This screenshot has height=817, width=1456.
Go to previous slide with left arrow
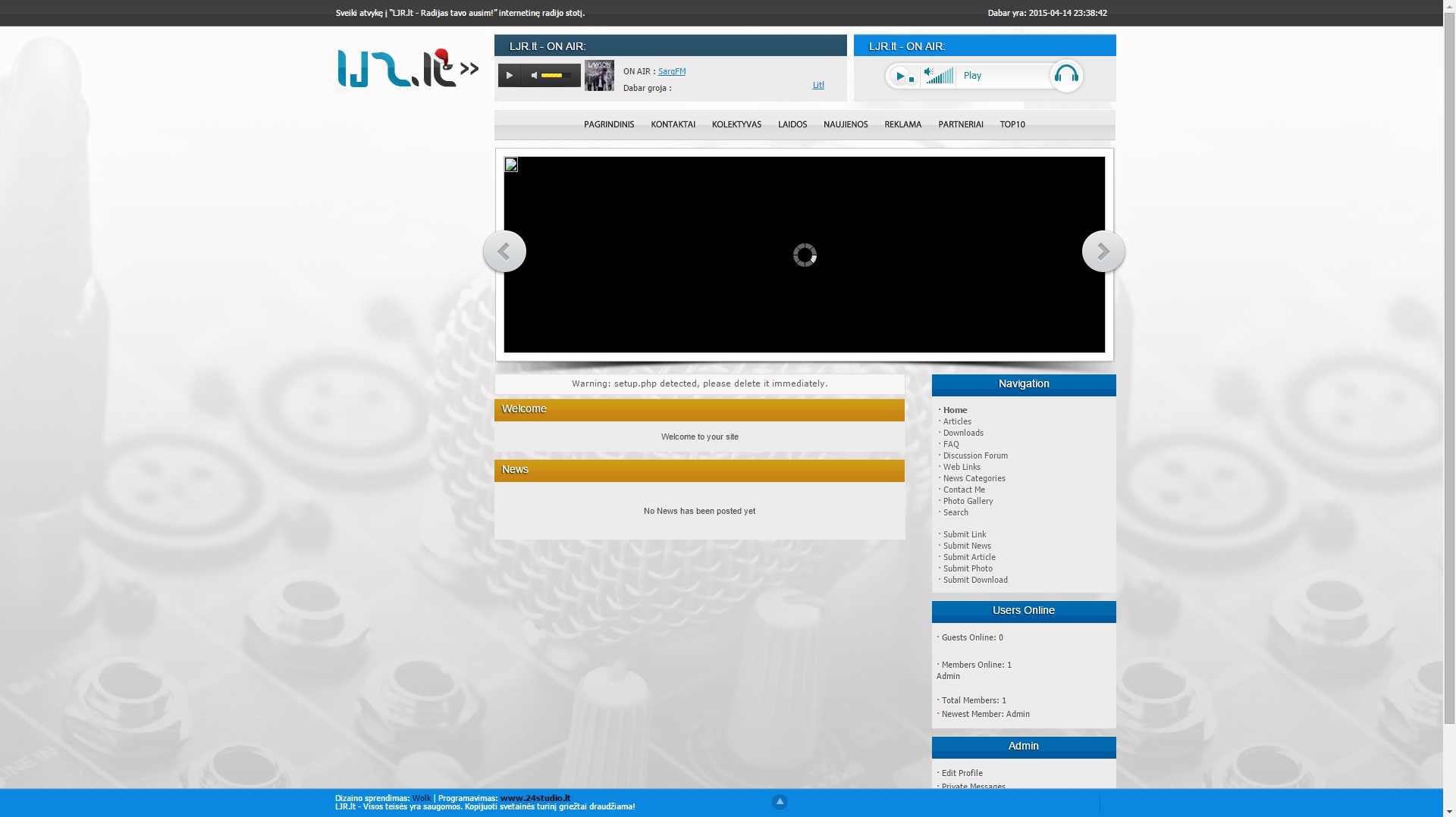504,251
